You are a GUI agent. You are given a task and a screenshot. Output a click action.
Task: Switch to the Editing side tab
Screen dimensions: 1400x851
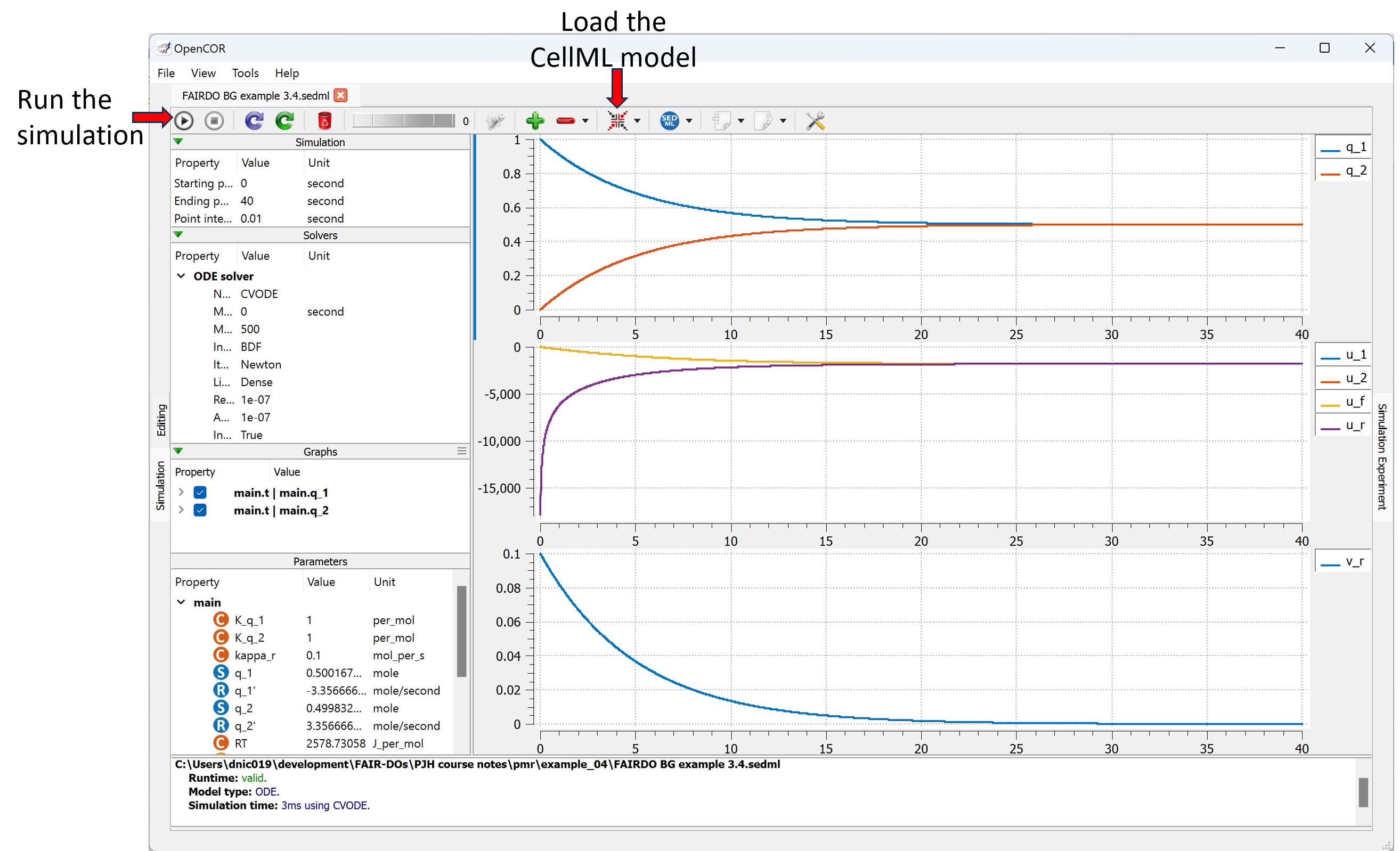[161, 419]
